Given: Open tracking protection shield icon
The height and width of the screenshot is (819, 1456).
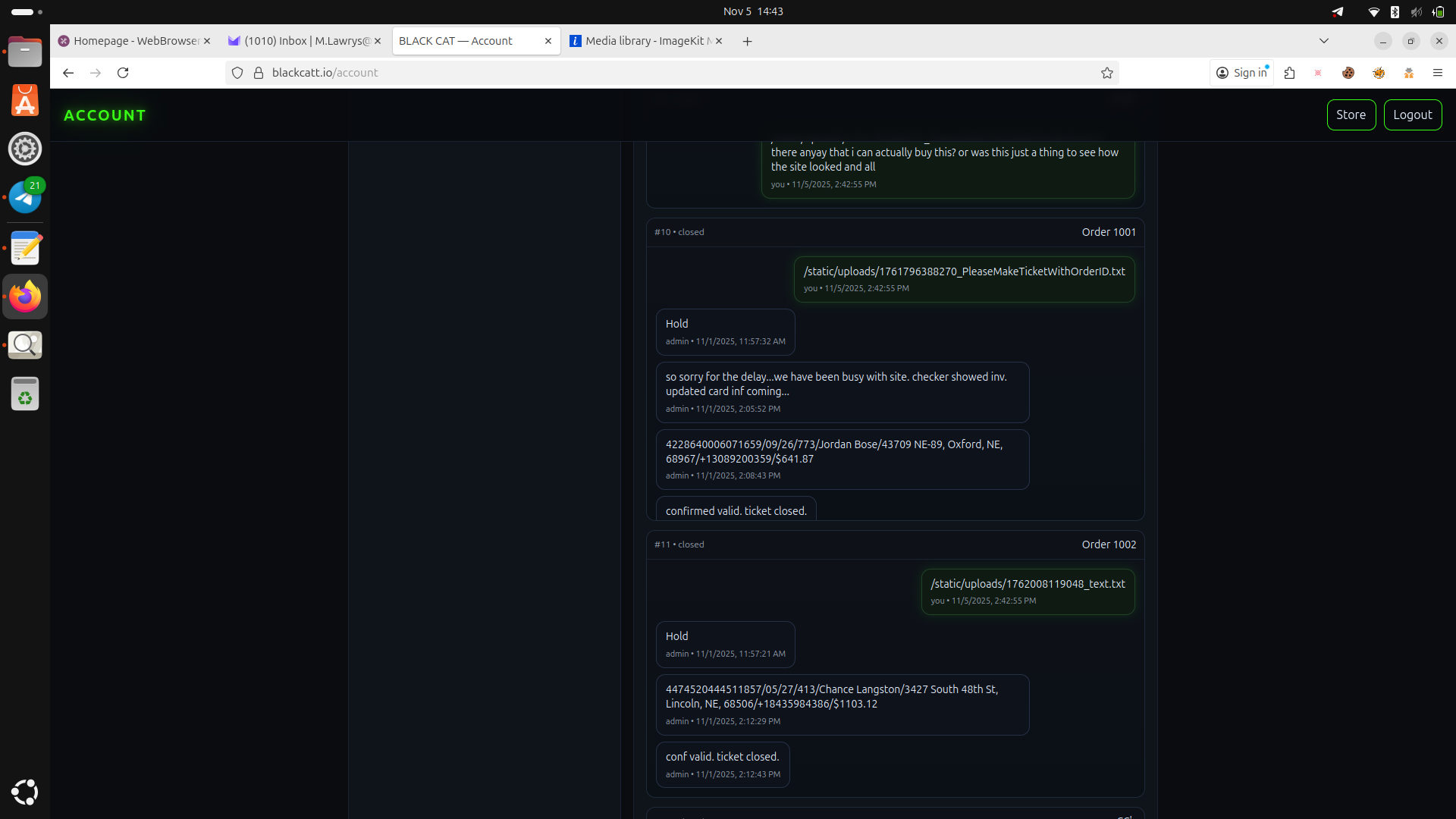Looking at the screenshot, I should point(237,73).
